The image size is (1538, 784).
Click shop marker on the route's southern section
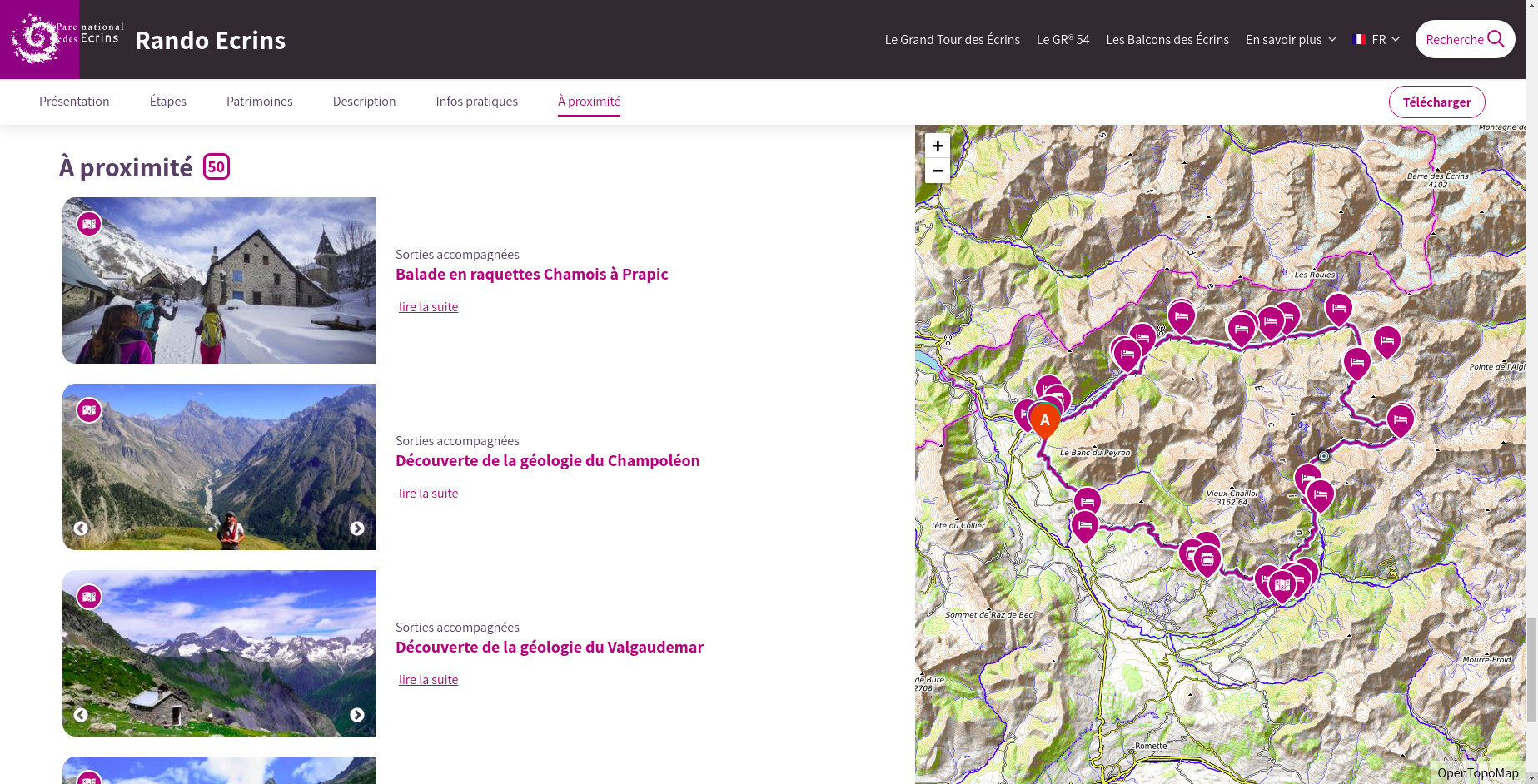1207,561
